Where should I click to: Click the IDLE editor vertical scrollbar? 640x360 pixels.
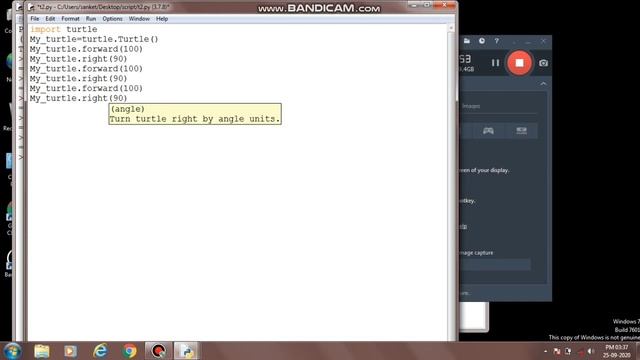[x=451, y=182]
